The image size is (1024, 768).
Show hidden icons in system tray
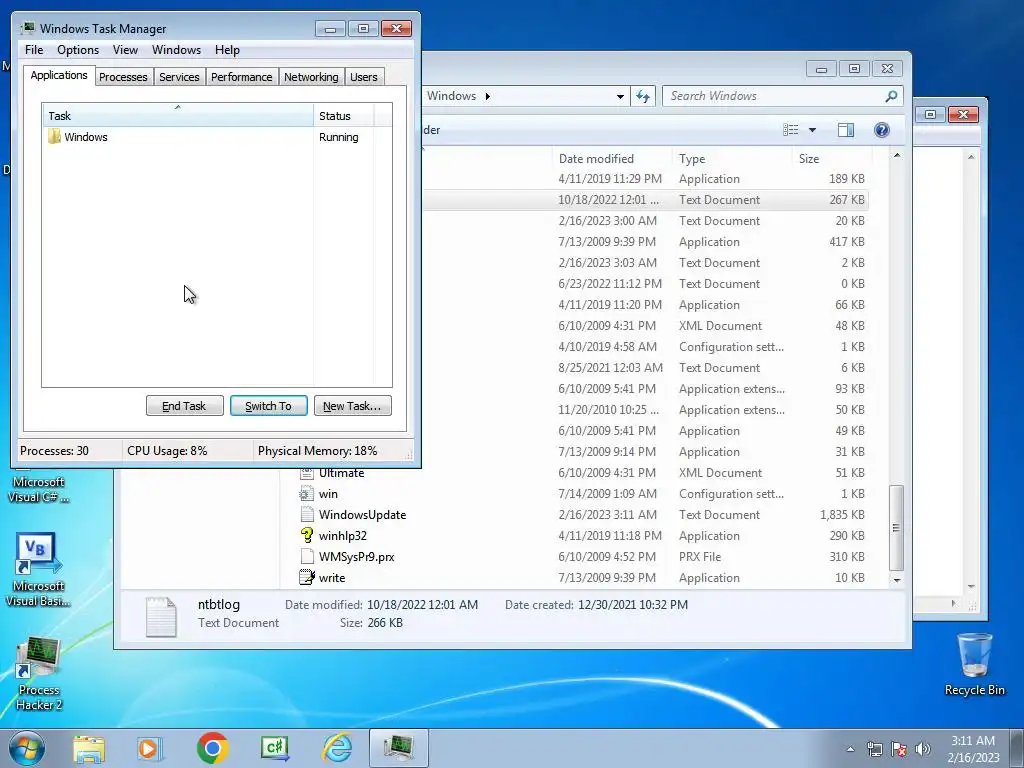(x=850, y=749)
